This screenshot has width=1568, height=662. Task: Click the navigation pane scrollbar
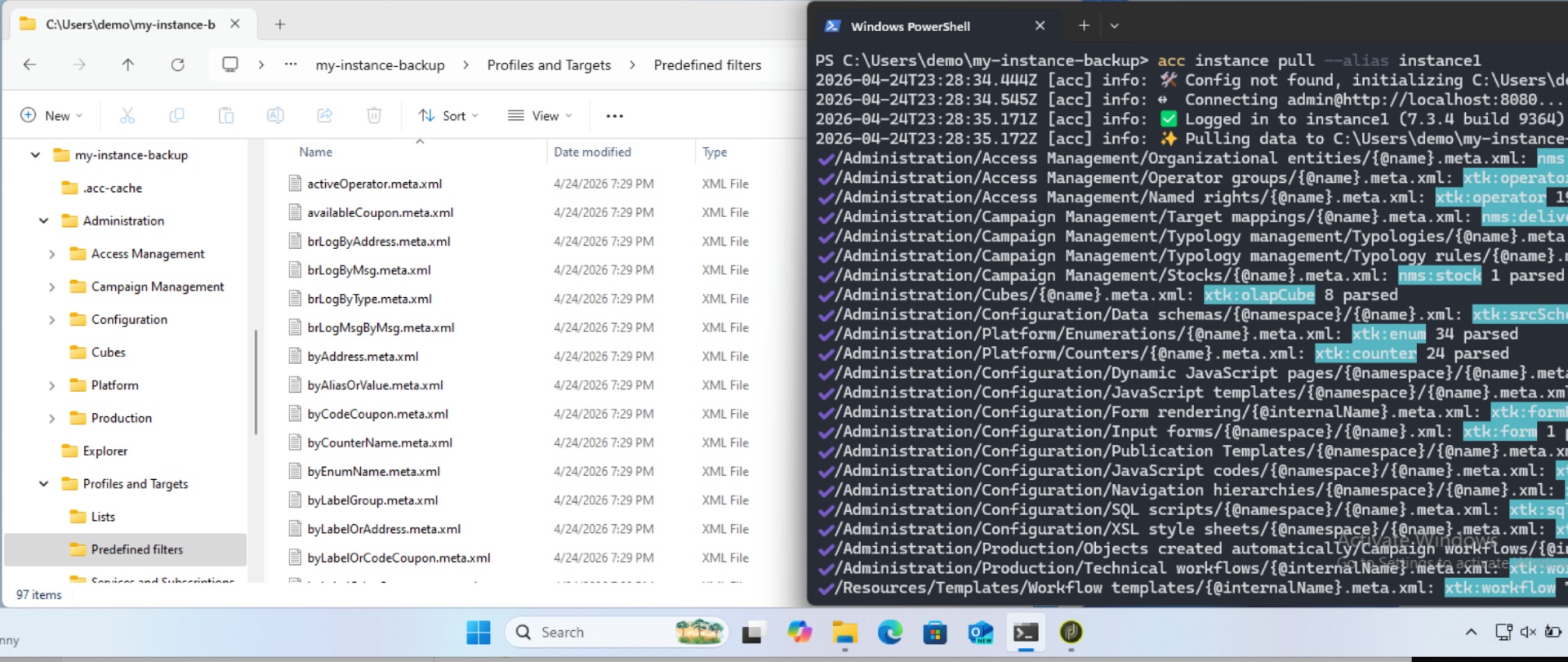point(256,382)
